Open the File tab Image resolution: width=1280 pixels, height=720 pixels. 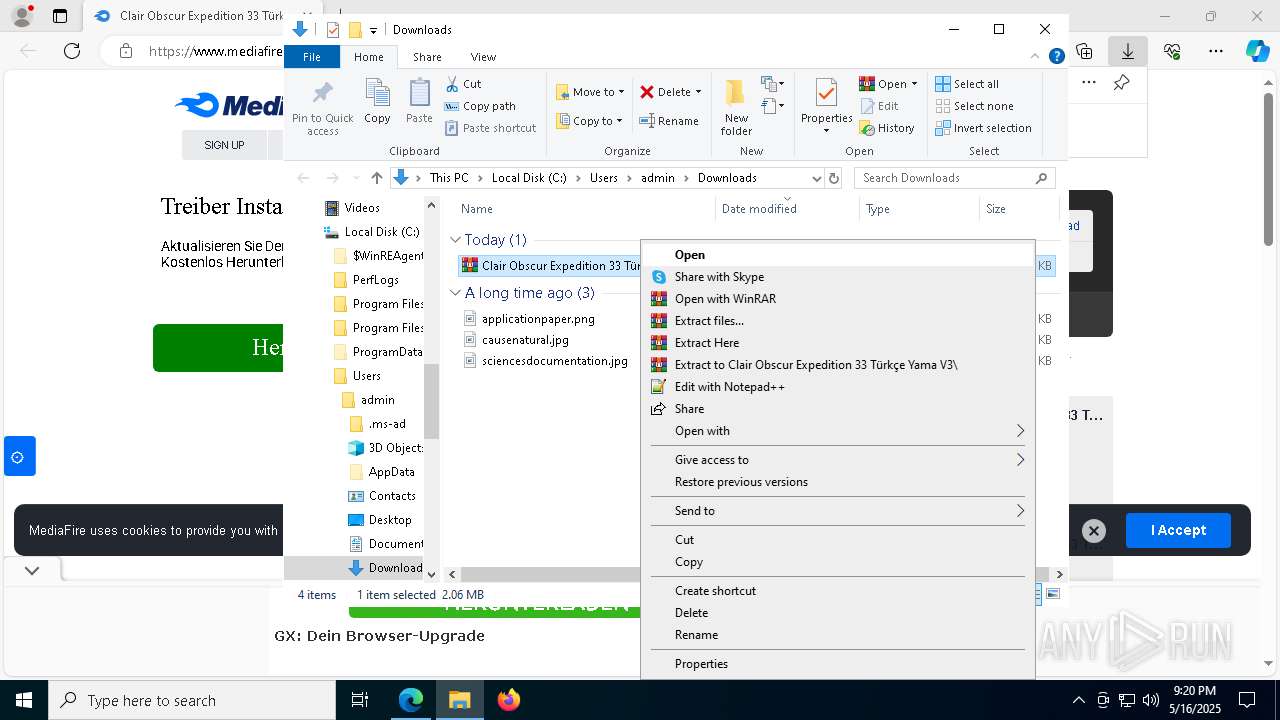pos(312,57)
